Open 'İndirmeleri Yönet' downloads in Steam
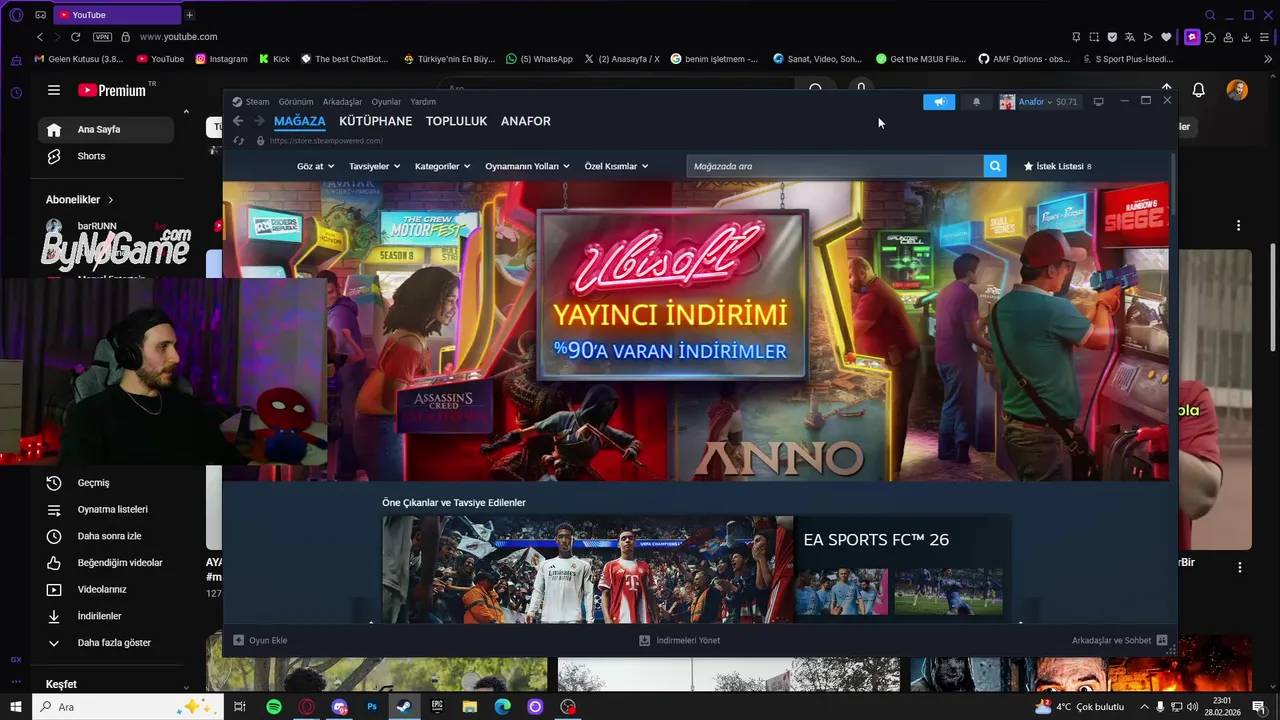Viewport: 1280px width, 720px height. click(680, 640)
